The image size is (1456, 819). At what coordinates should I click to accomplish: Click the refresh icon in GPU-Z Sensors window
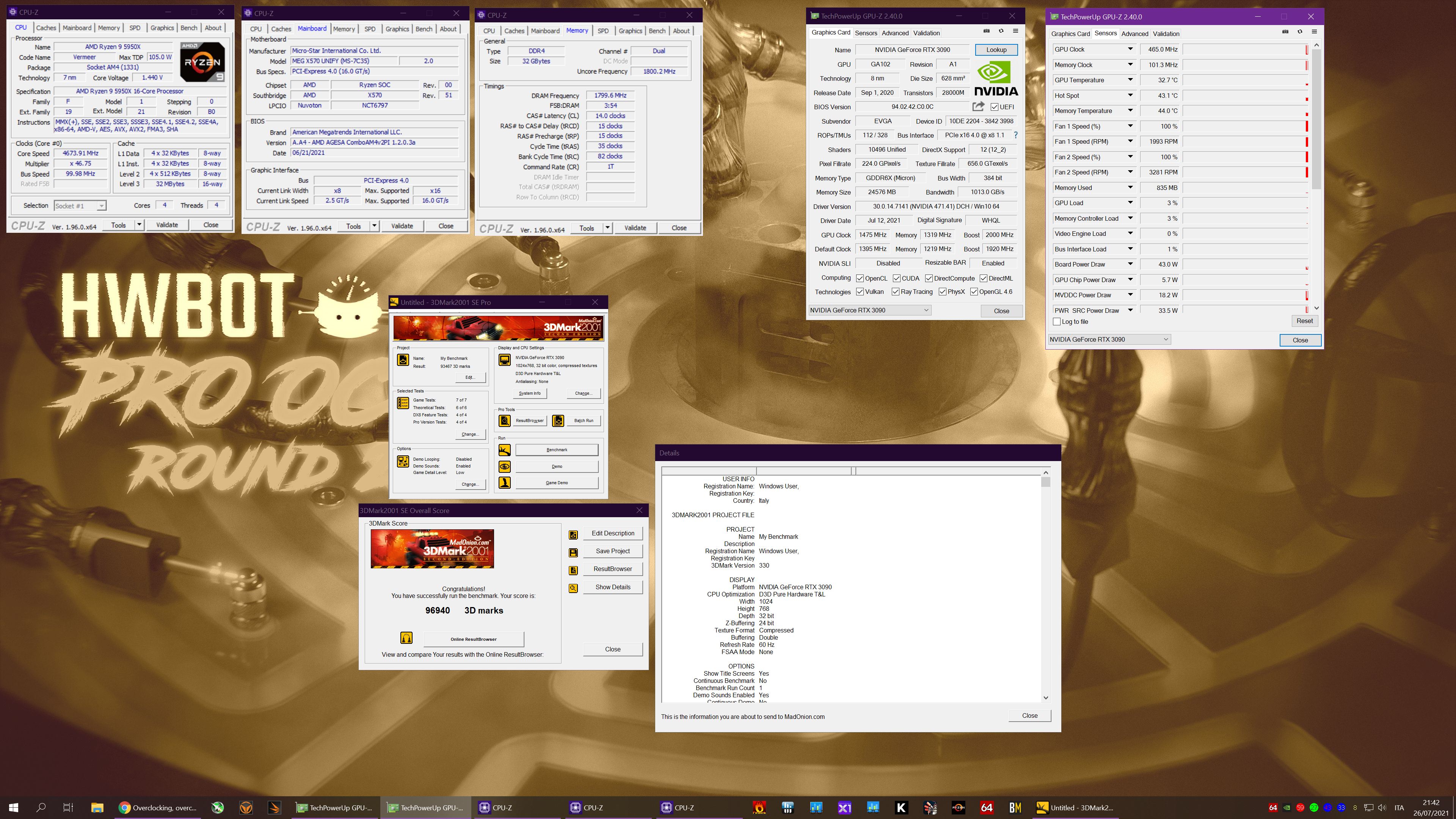click(x=1299, y=31)
